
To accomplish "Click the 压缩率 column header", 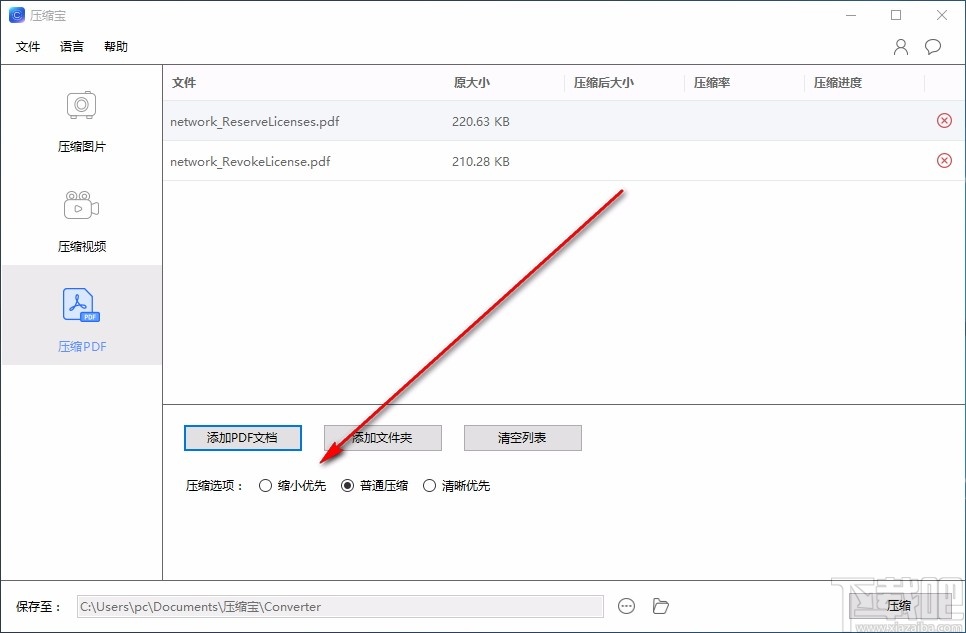I will [x=712, y=83].
